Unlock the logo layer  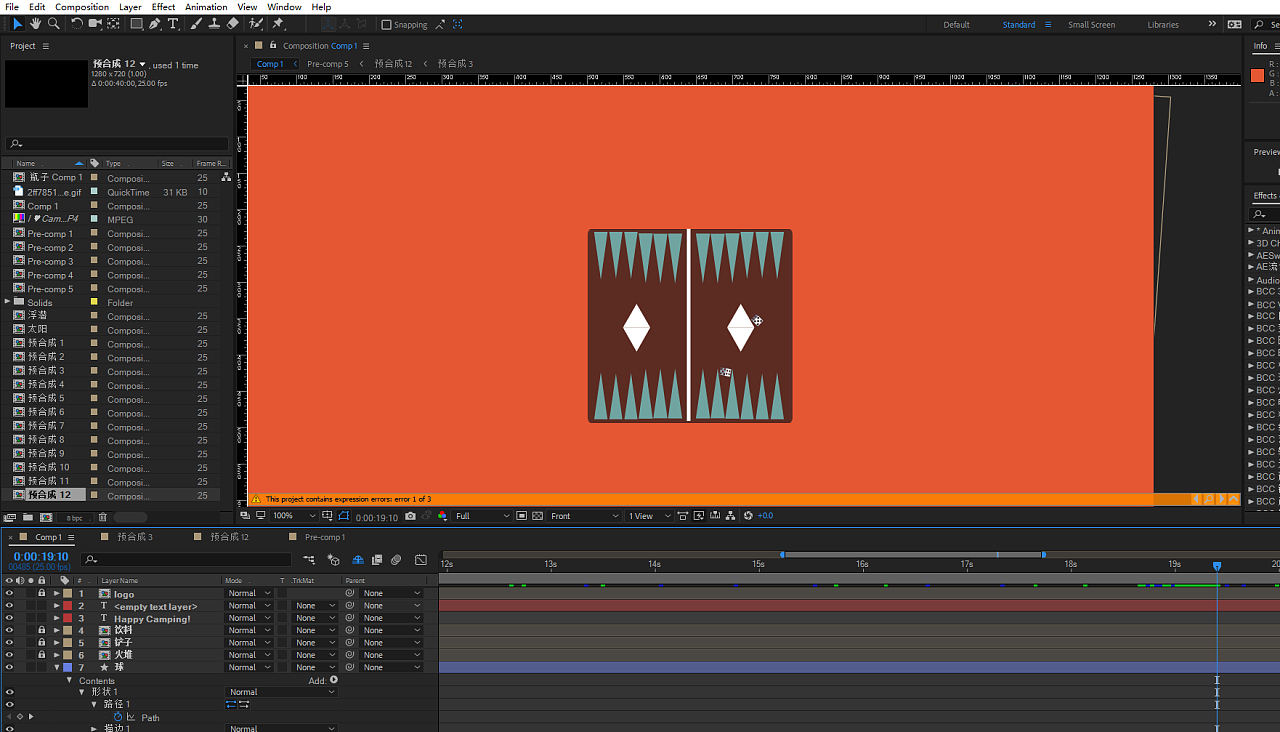click(41, 593)
